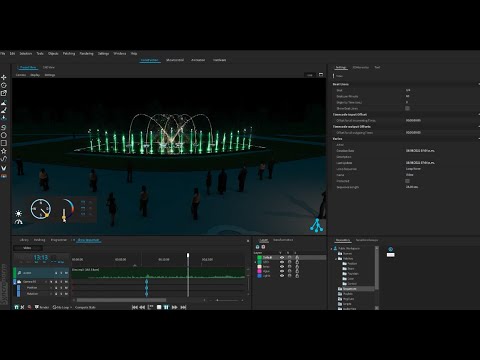
Task: Toggle visibility of the magenta layer
Action: (282, 271)
